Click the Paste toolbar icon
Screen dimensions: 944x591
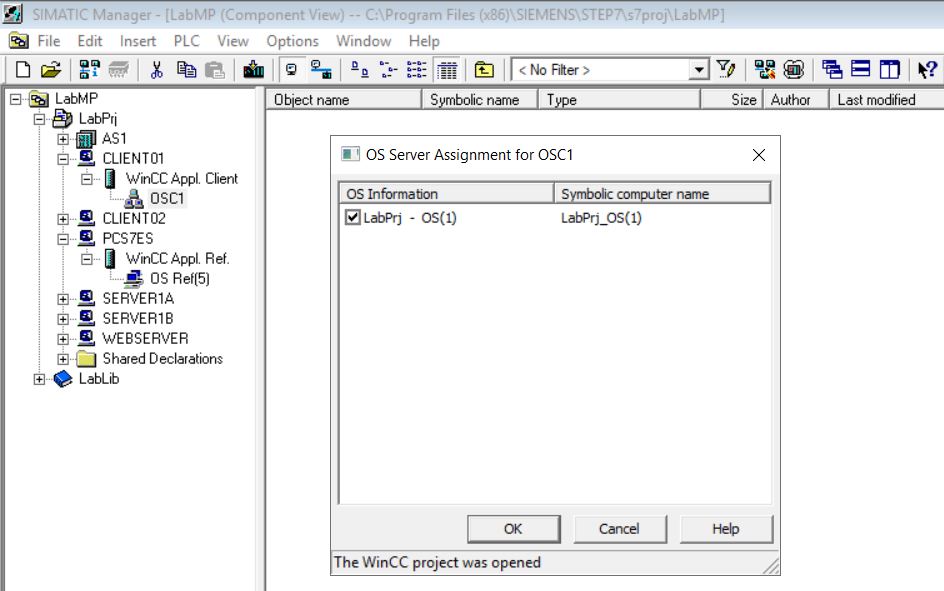[x=214, y=70]
